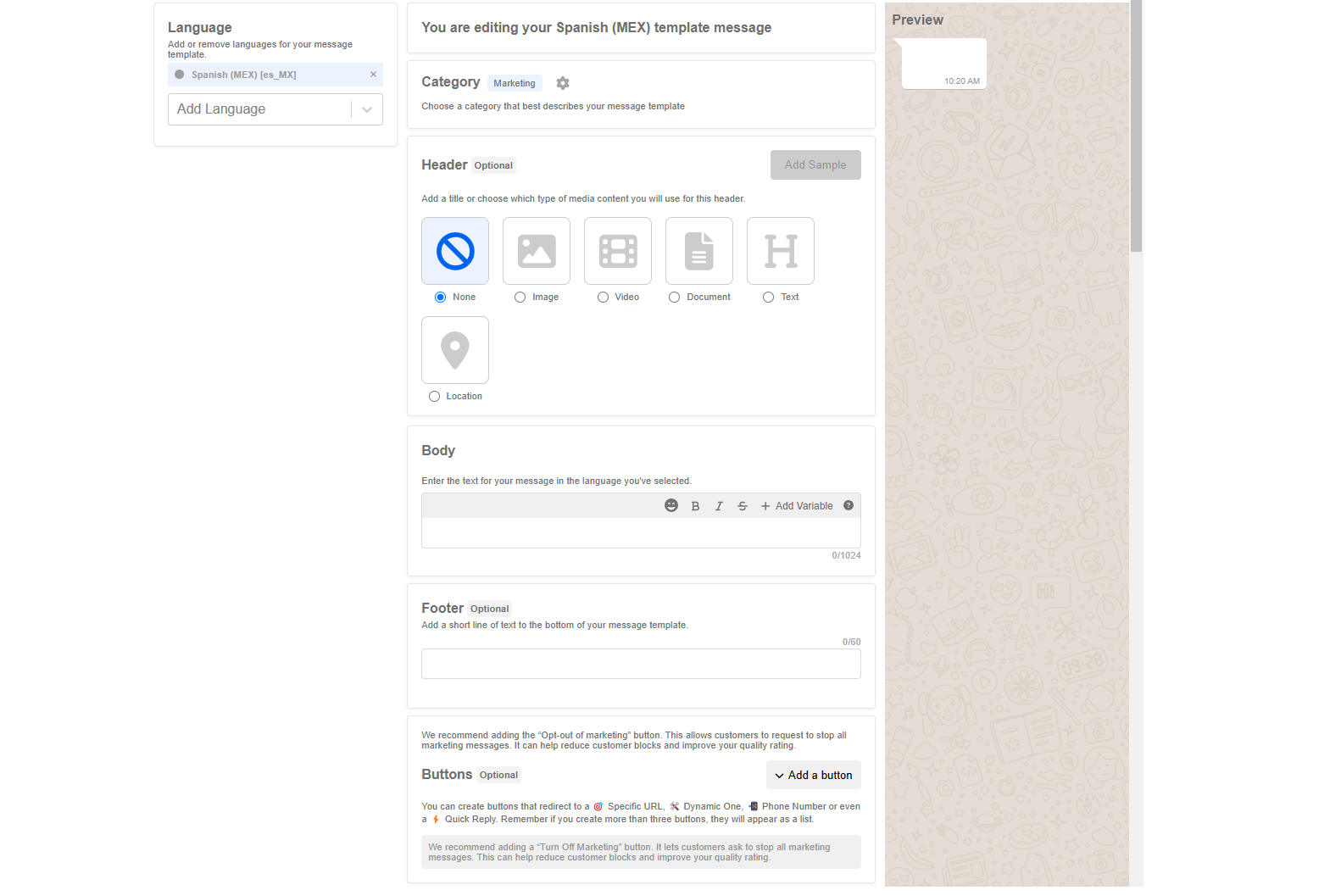
Task: Click the Footer text input field
Action: coord(641,664)
